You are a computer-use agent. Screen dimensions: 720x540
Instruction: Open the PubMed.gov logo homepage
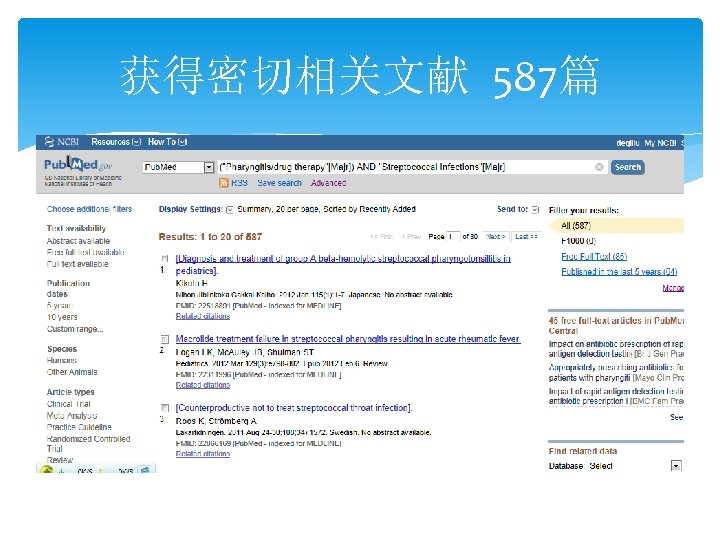click(x=79, y=164)
